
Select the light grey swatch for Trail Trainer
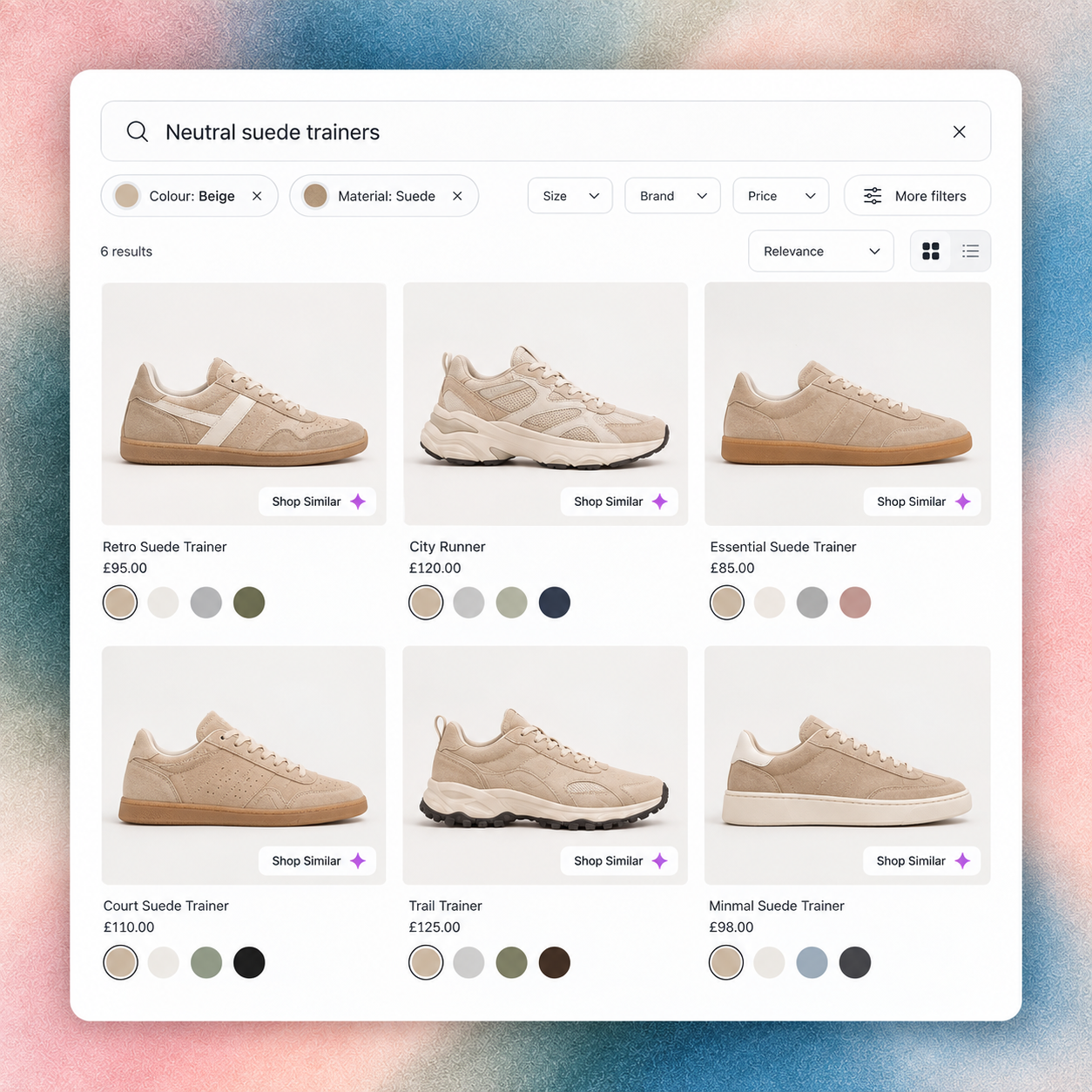[x=468, y=962]
